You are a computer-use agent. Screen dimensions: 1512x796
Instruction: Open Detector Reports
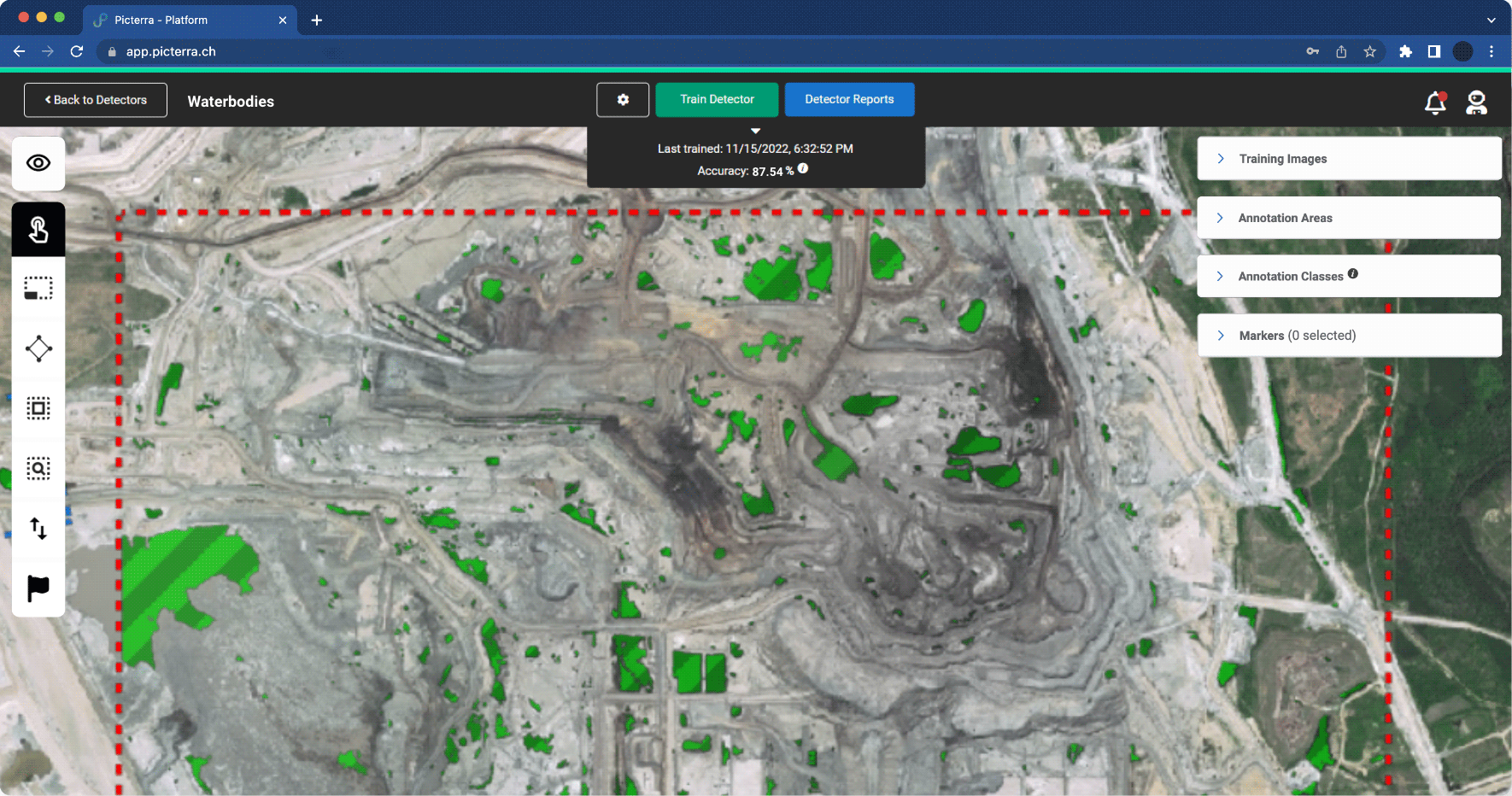pyautogui.click(x=849, y=100)
